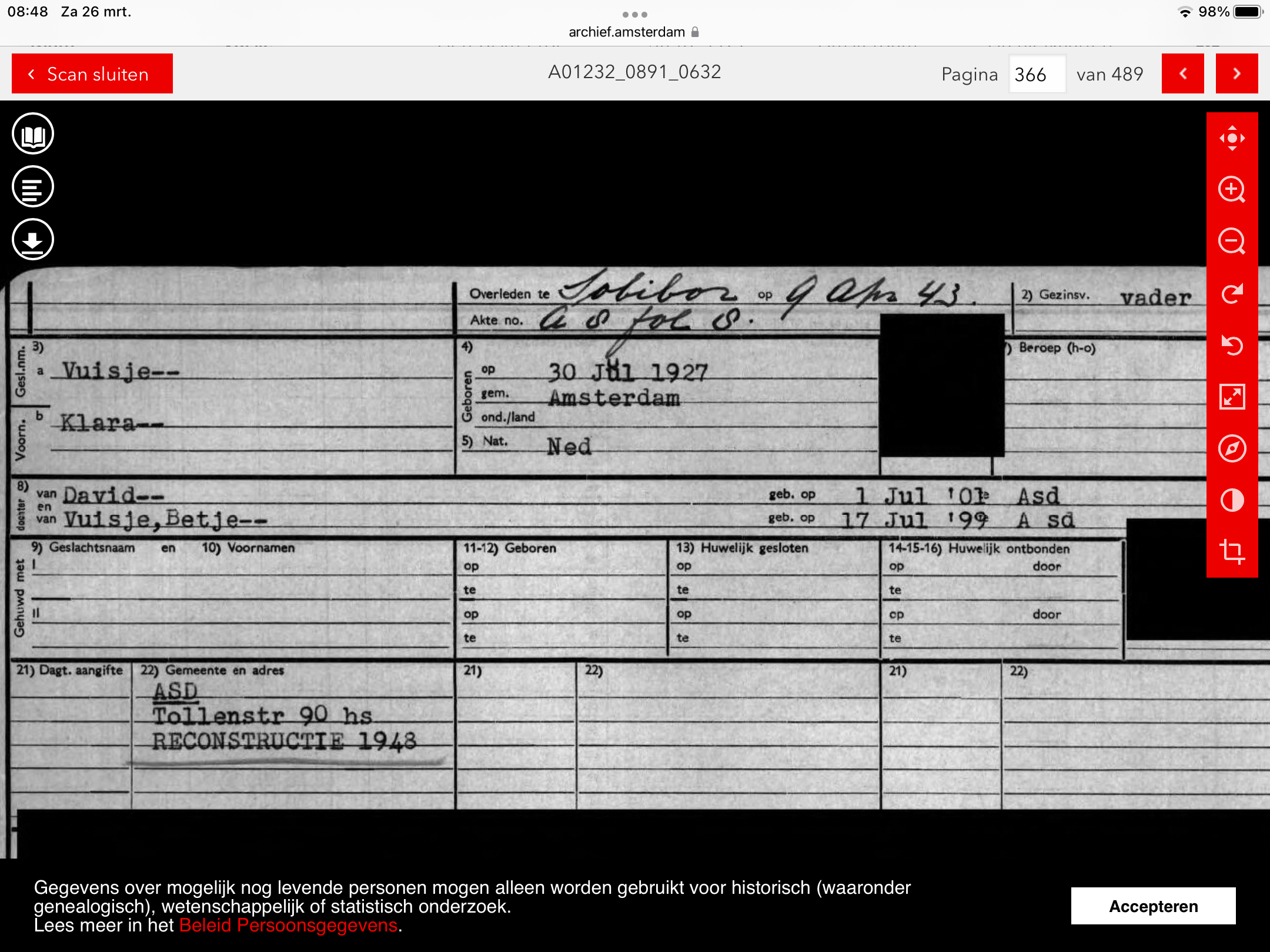Click the page number field 366
This screenshot has height=952, width=1270.
[x=1037, y=74]
